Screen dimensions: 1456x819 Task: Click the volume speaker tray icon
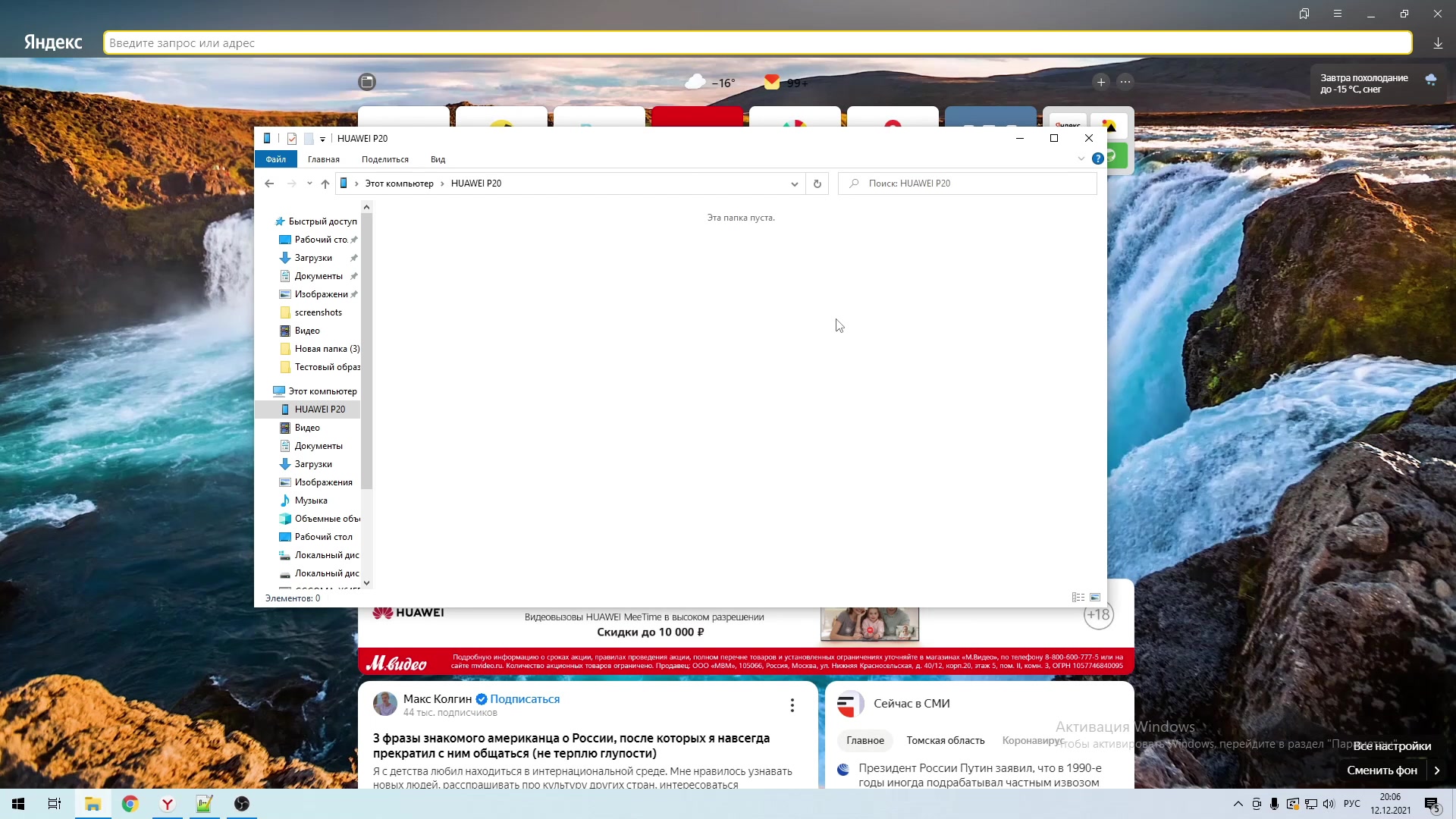[x=1329, y=804]
